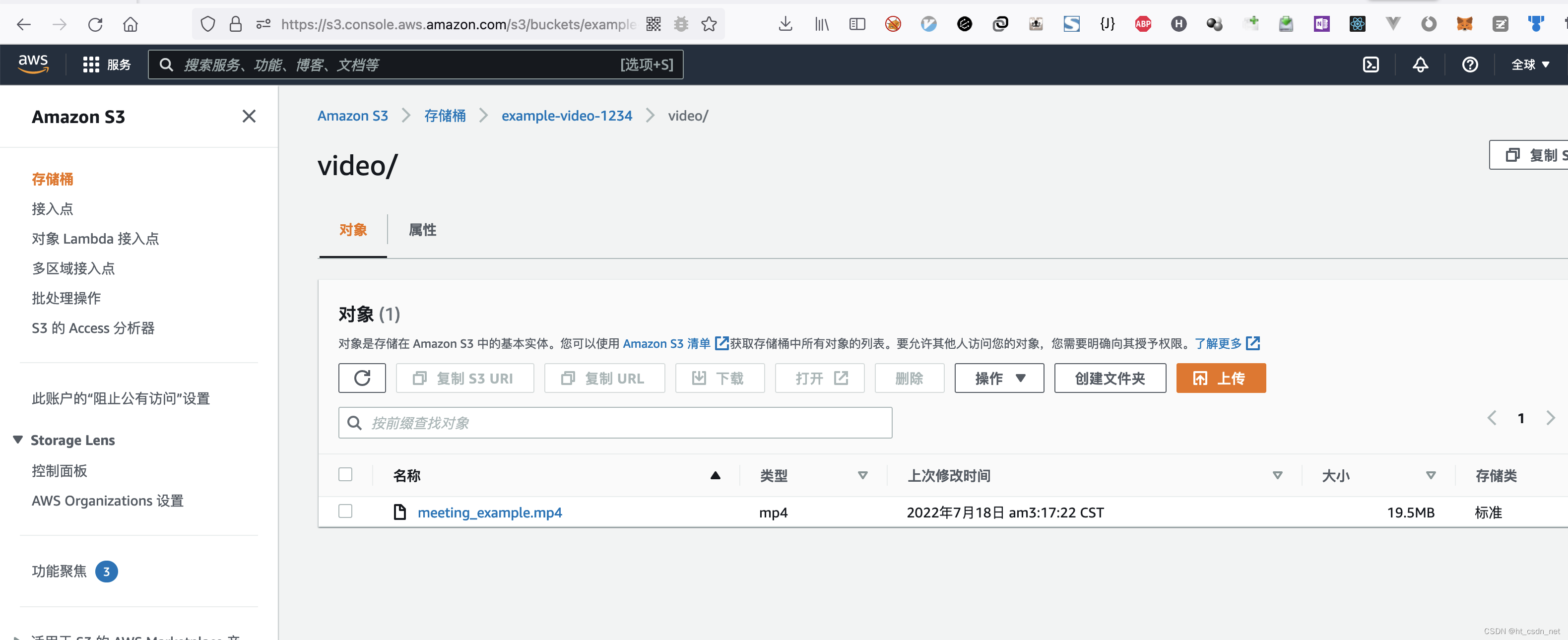
Task: Open 接入点 in the sidebar
Action: (52, 209)
